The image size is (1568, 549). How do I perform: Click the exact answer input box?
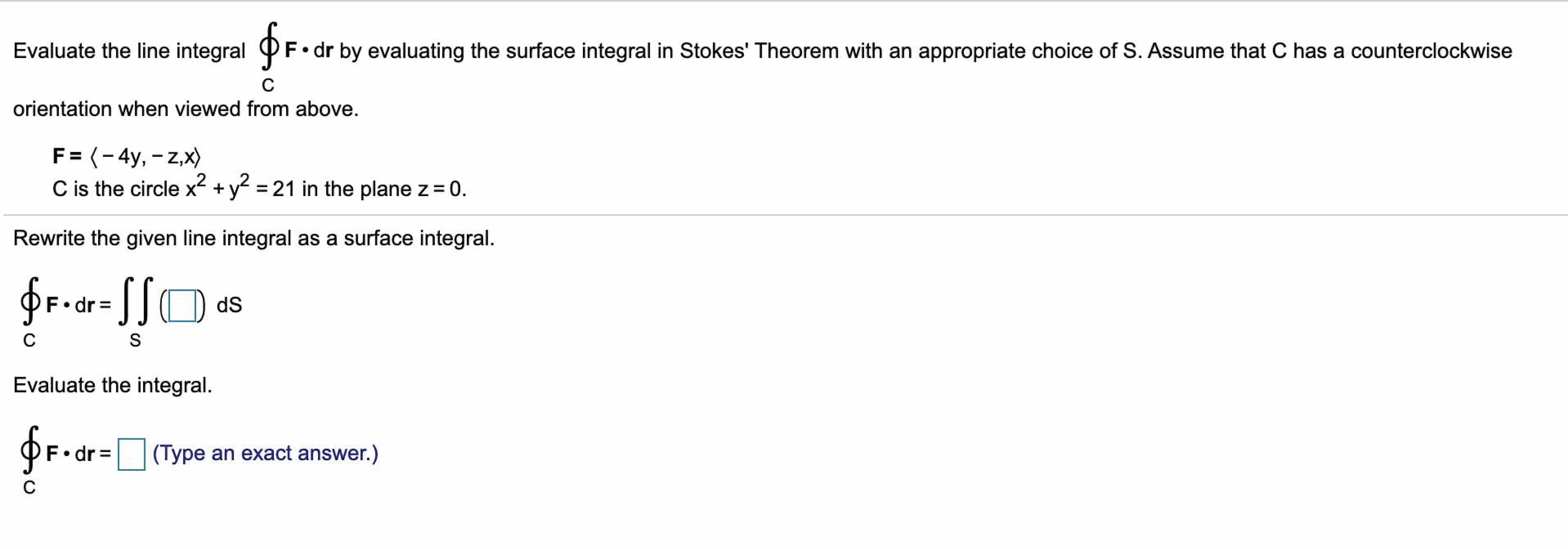[131, 454]
